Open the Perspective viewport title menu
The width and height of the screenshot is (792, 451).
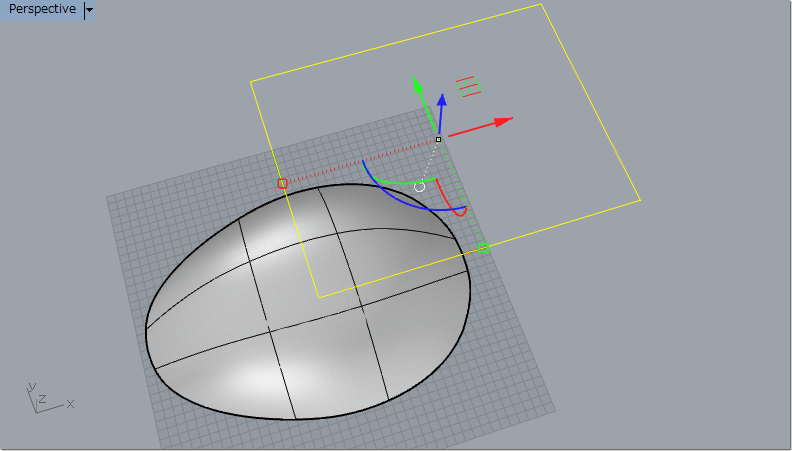coord(42,9)
